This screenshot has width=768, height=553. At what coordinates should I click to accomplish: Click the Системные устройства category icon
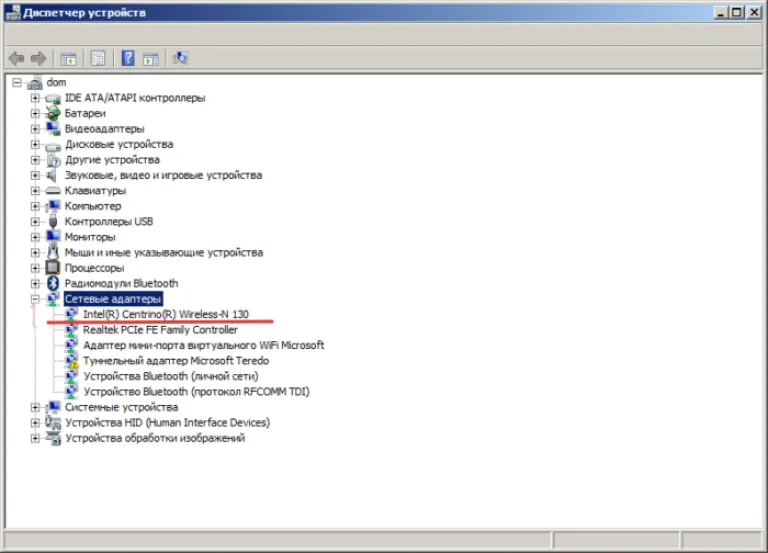(x=53, y=407)
